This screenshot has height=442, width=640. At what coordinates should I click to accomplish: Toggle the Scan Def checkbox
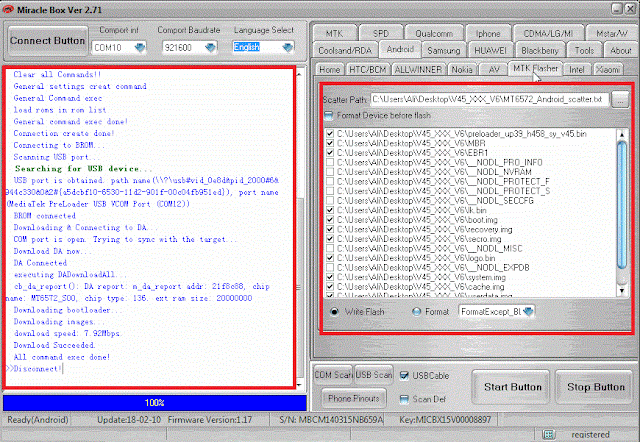(x=404, y=399)
